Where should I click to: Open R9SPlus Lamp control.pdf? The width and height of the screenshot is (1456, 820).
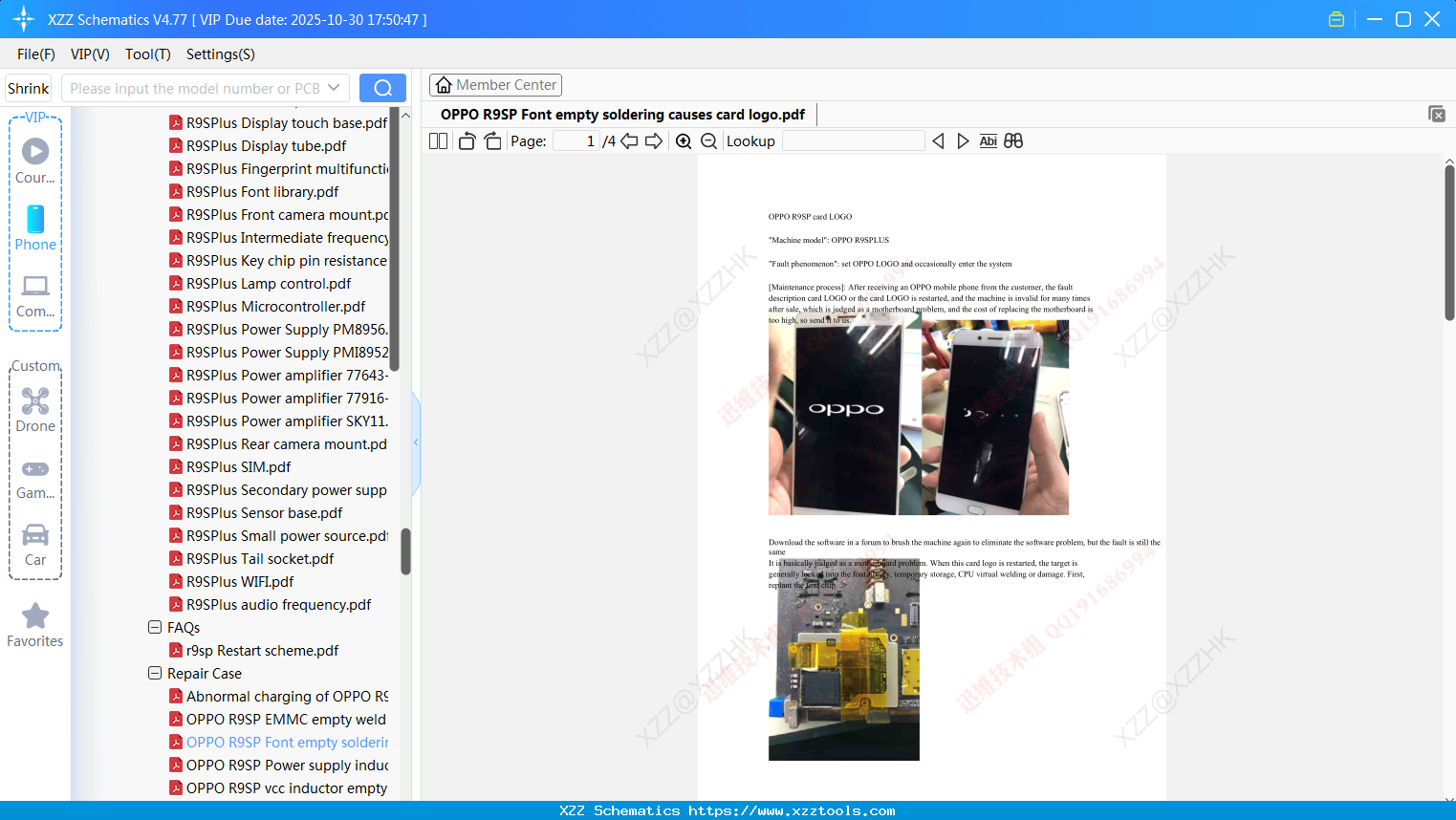pos(269,283)
